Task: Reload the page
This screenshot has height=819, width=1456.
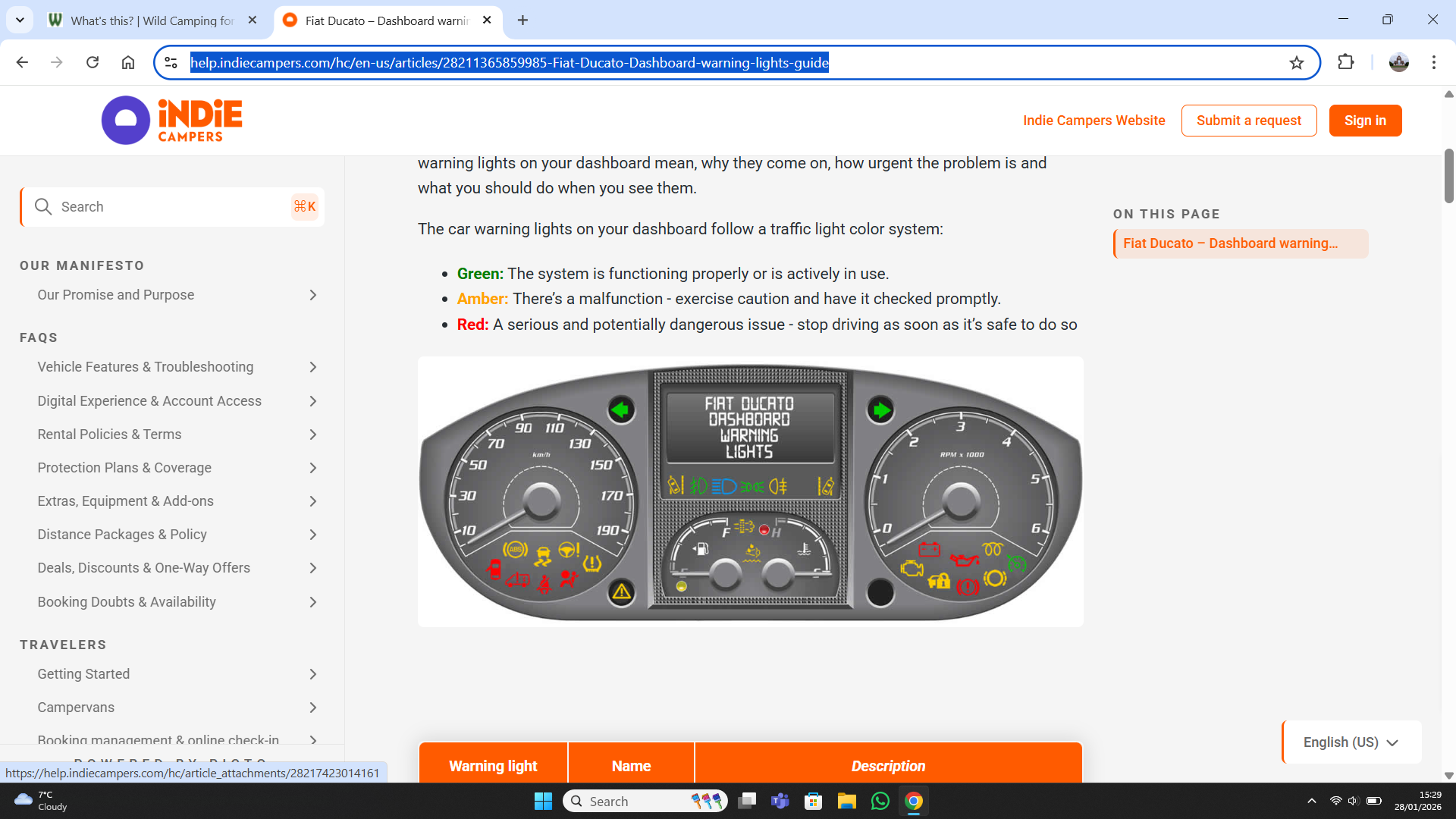Action: coord(93,62)
